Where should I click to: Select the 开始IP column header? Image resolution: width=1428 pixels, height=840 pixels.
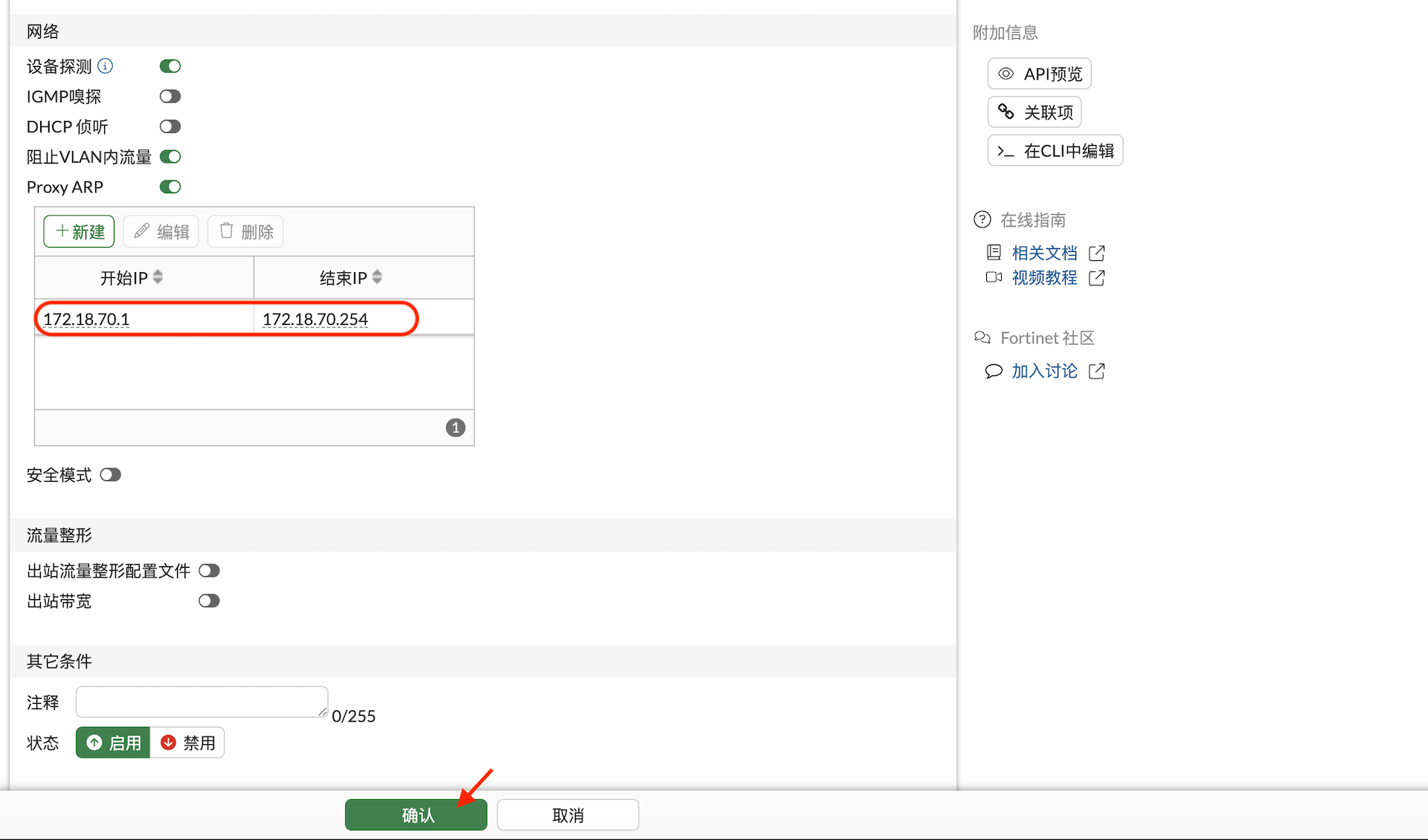pos(144,278)
